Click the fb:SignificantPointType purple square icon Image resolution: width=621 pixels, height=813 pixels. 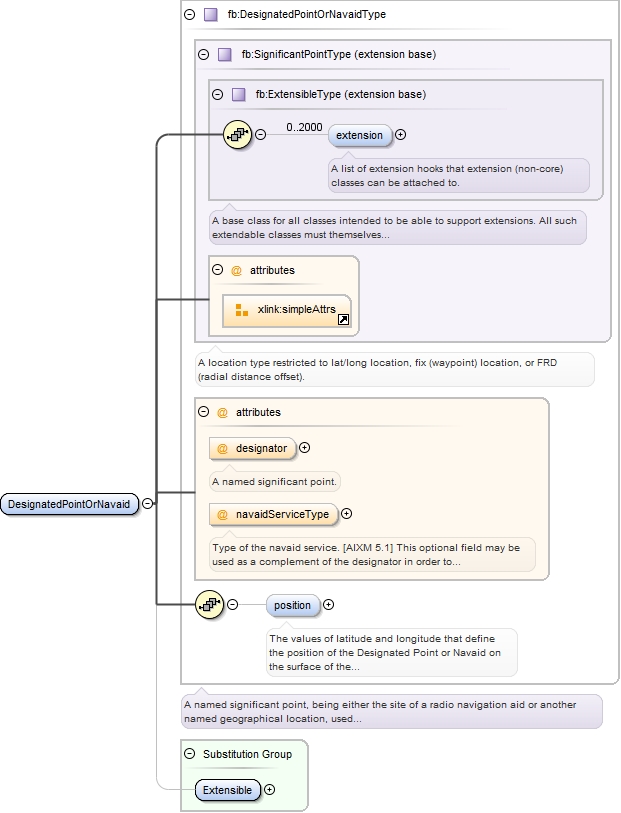pyautogui.click(x=225, y=54)
